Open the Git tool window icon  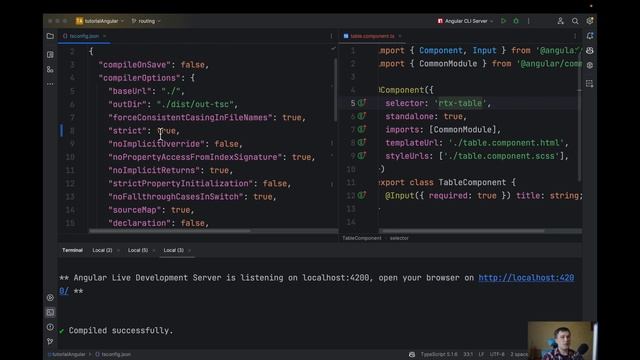coord(50,341)
